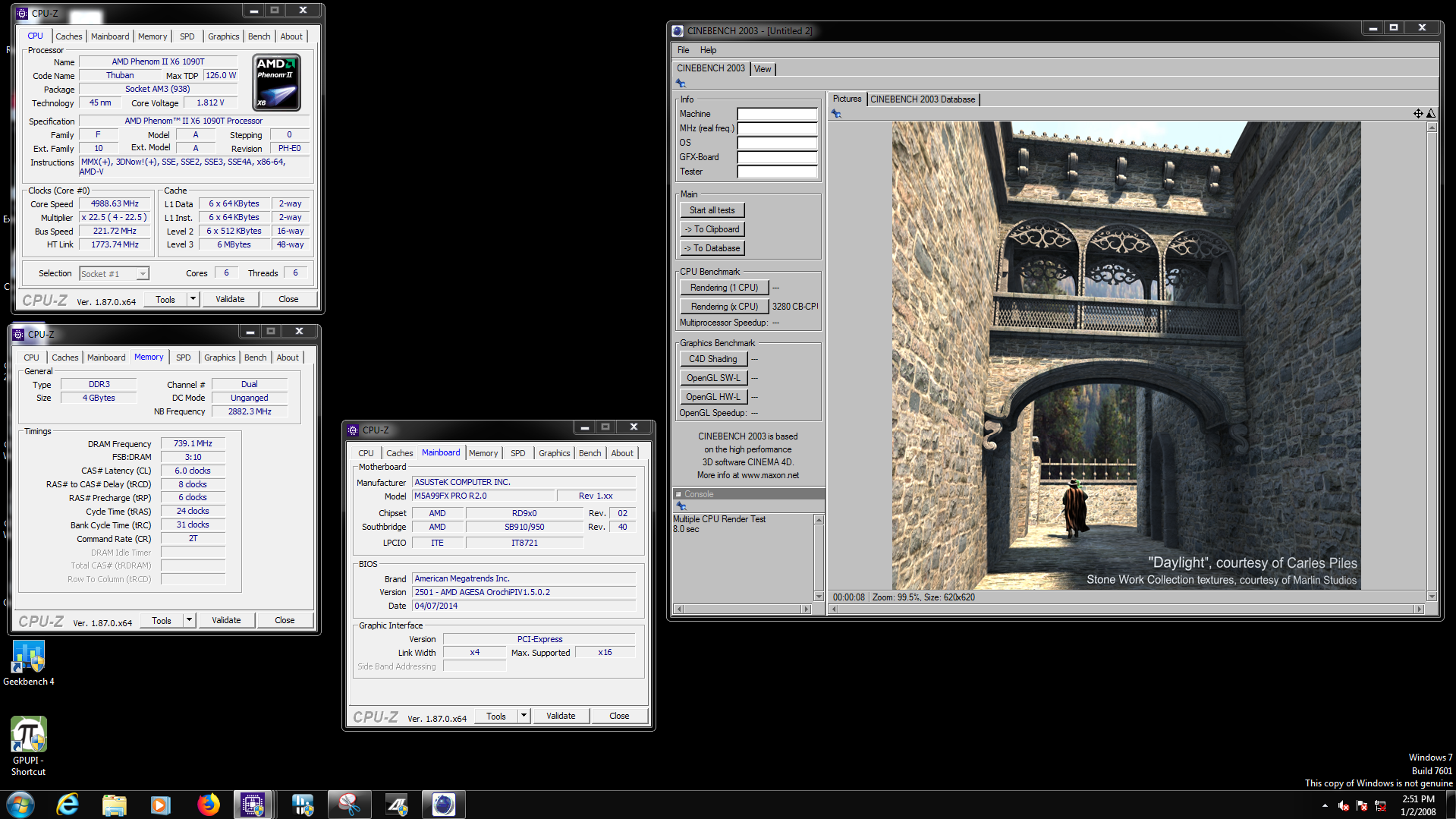Click the GFX-Board input field
Screen dimensions: 1456x819
point(777,157)
